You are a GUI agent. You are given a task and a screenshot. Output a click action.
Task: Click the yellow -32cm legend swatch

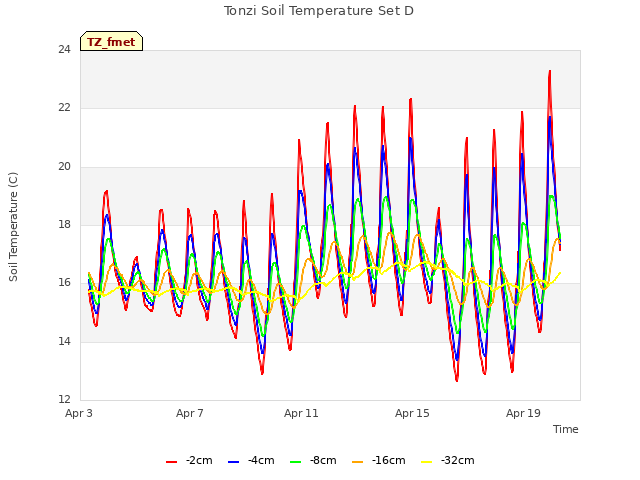click(426, 462)
